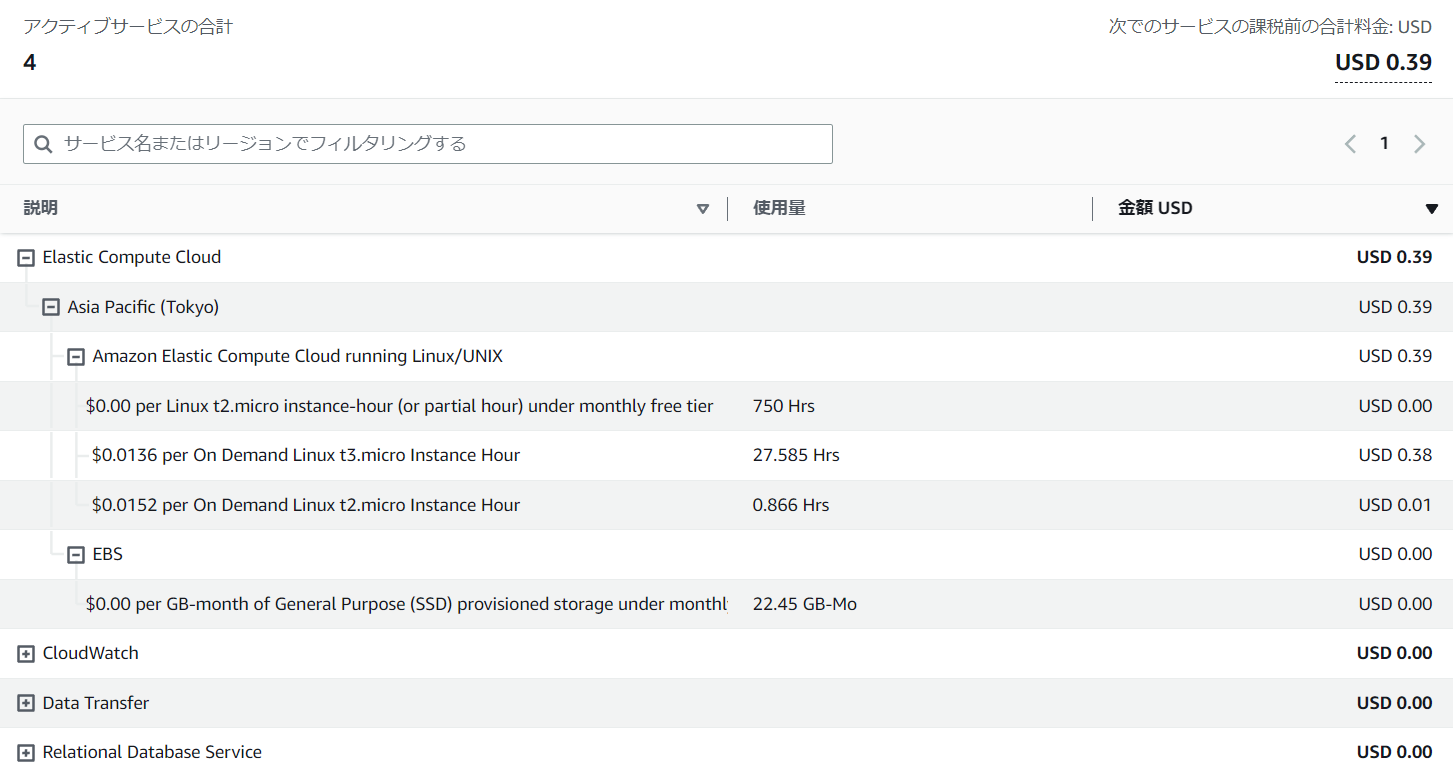Click the USD 0.38 amount
The width and height of the screenshot is (1453, 768).
coord(1395,455)
